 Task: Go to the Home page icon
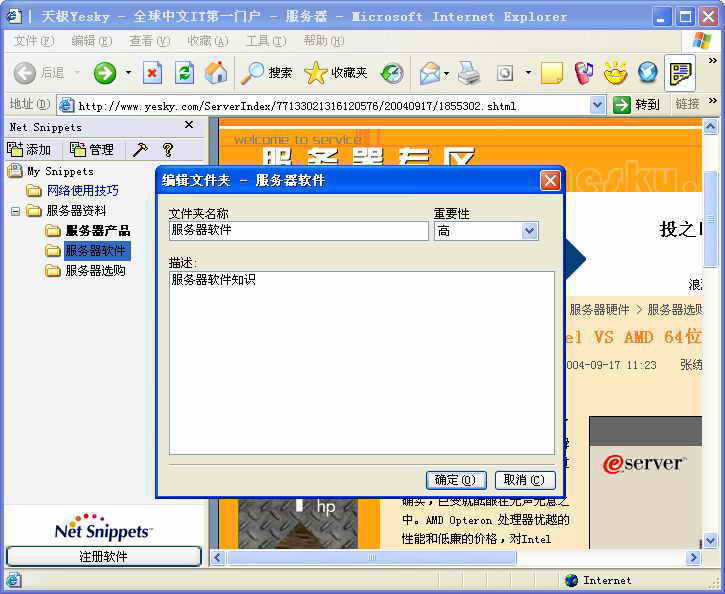(215, 73)
